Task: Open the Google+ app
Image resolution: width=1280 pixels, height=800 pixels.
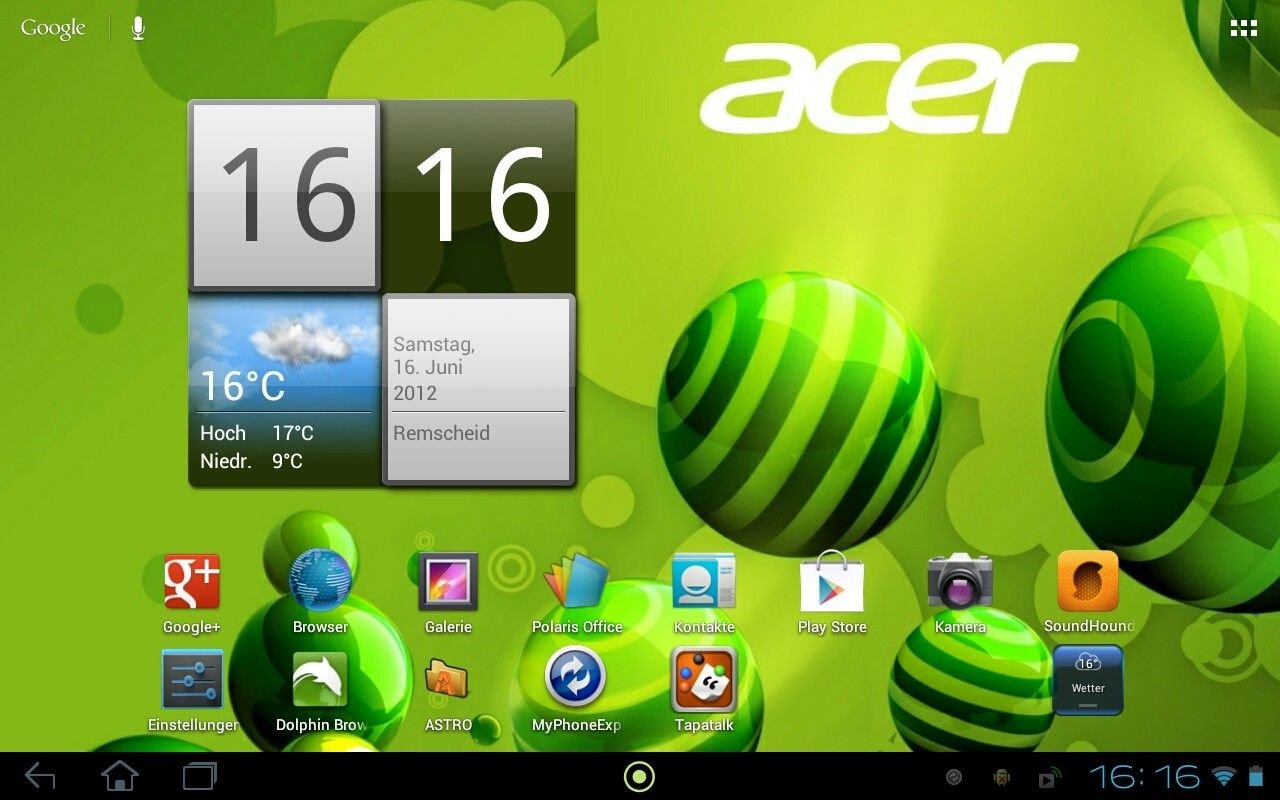Action: pos(191,594)
